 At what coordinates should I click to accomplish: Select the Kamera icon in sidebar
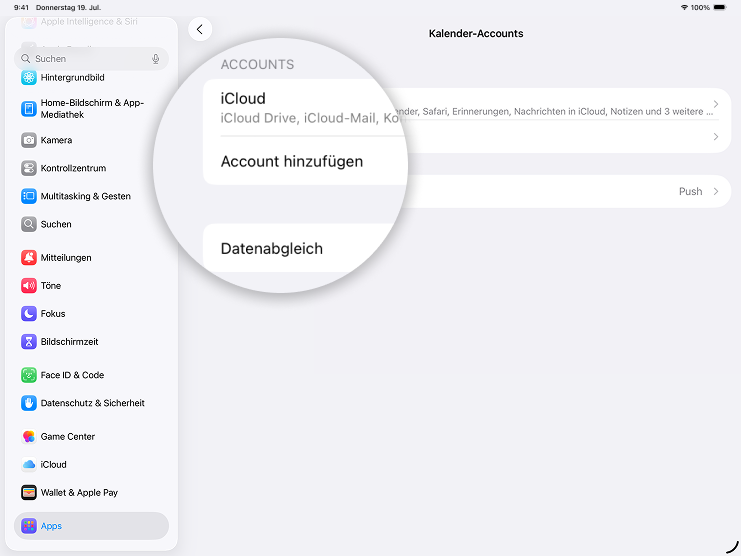click(x=29, y=140)
